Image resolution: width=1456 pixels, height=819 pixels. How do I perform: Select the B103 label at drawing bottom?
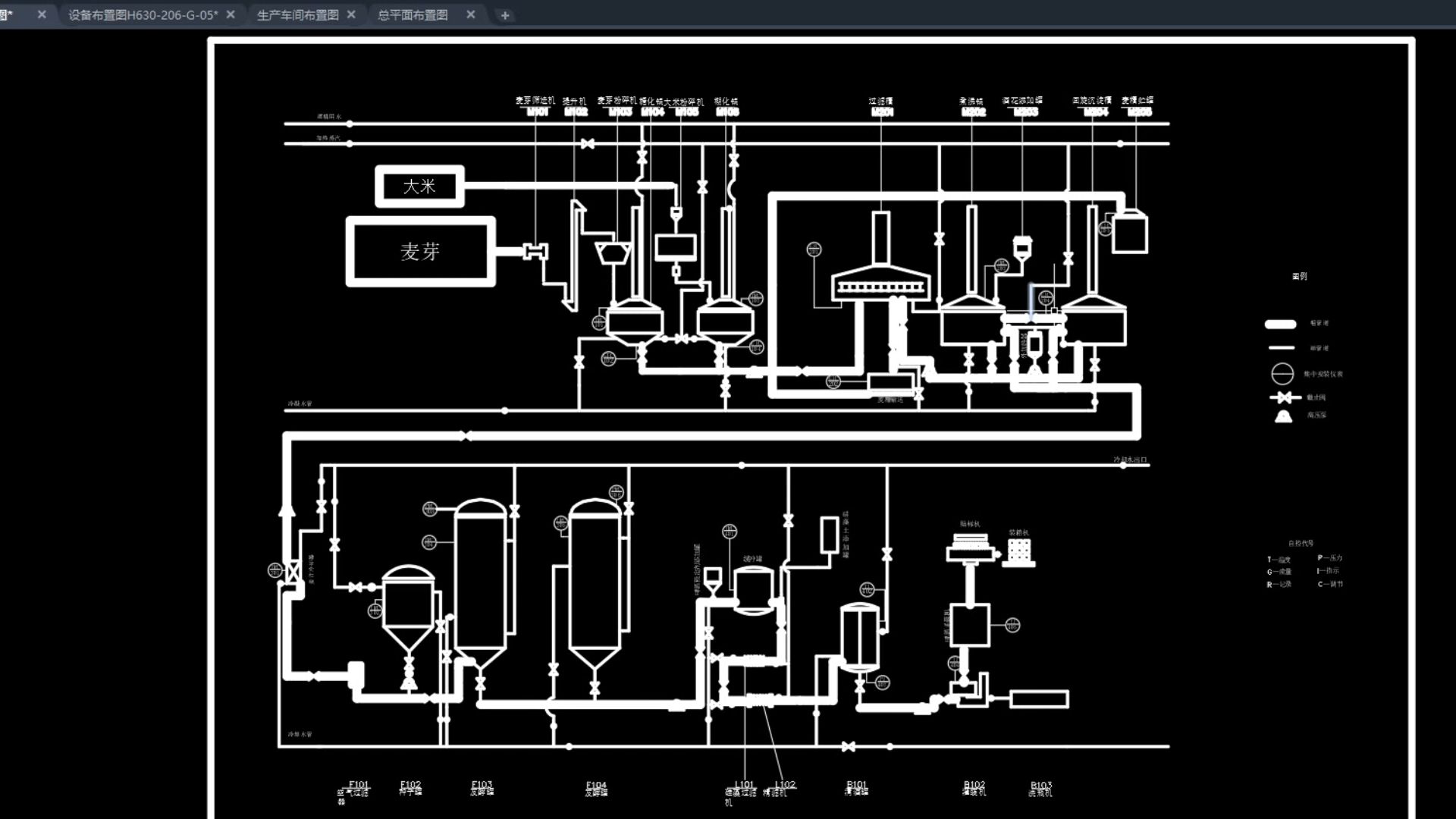click(x=1041, y=785)
